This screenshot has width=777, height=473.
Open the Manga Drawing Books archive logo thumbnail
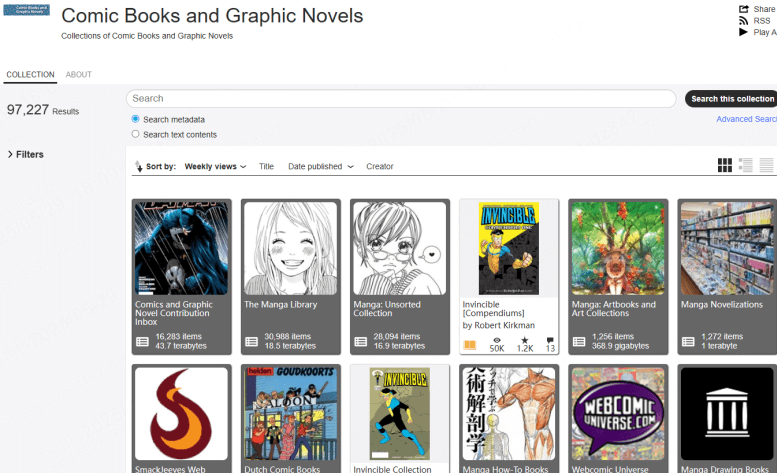[x=727, y=414]
